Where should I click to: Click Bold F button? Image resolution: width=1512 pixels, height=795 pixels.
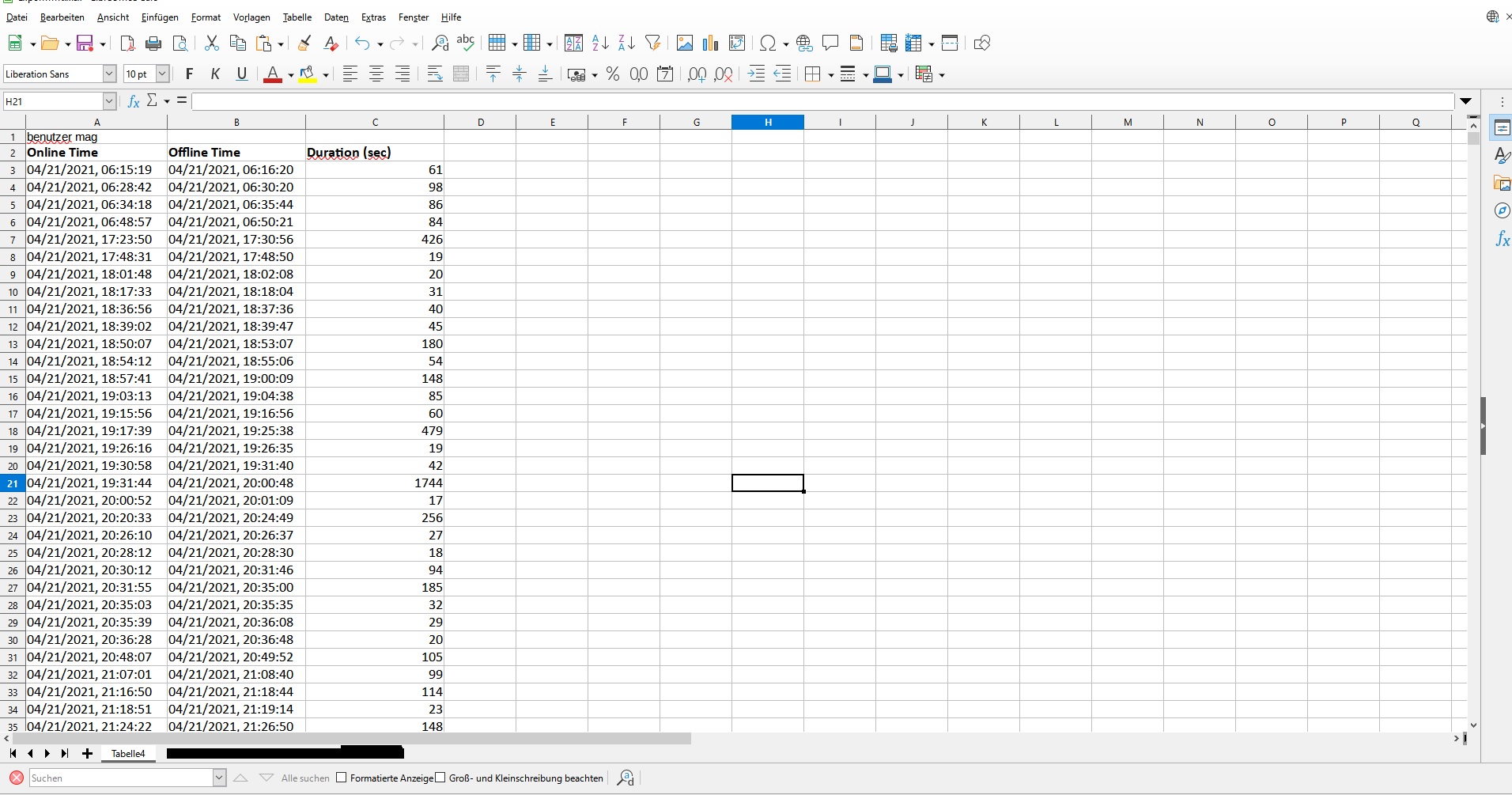(x=189, y=74)
